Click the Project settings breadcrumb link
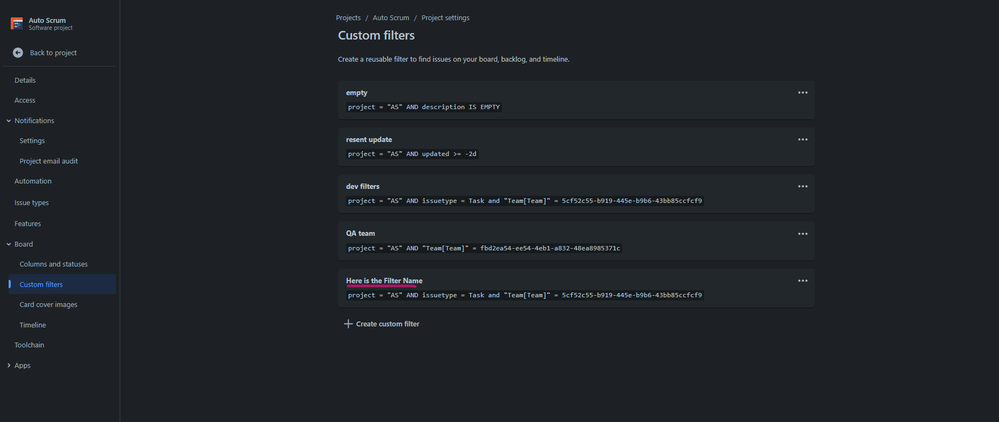The width and height of the screenshot is (999, 422). point(445,18)
